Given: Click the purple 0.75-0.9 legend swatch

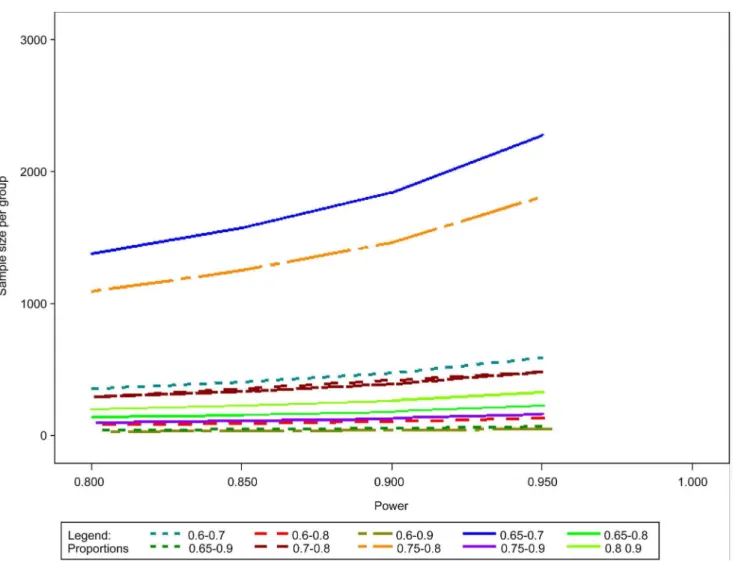Looking at the screenshot, I should click(x=479, y=547).
